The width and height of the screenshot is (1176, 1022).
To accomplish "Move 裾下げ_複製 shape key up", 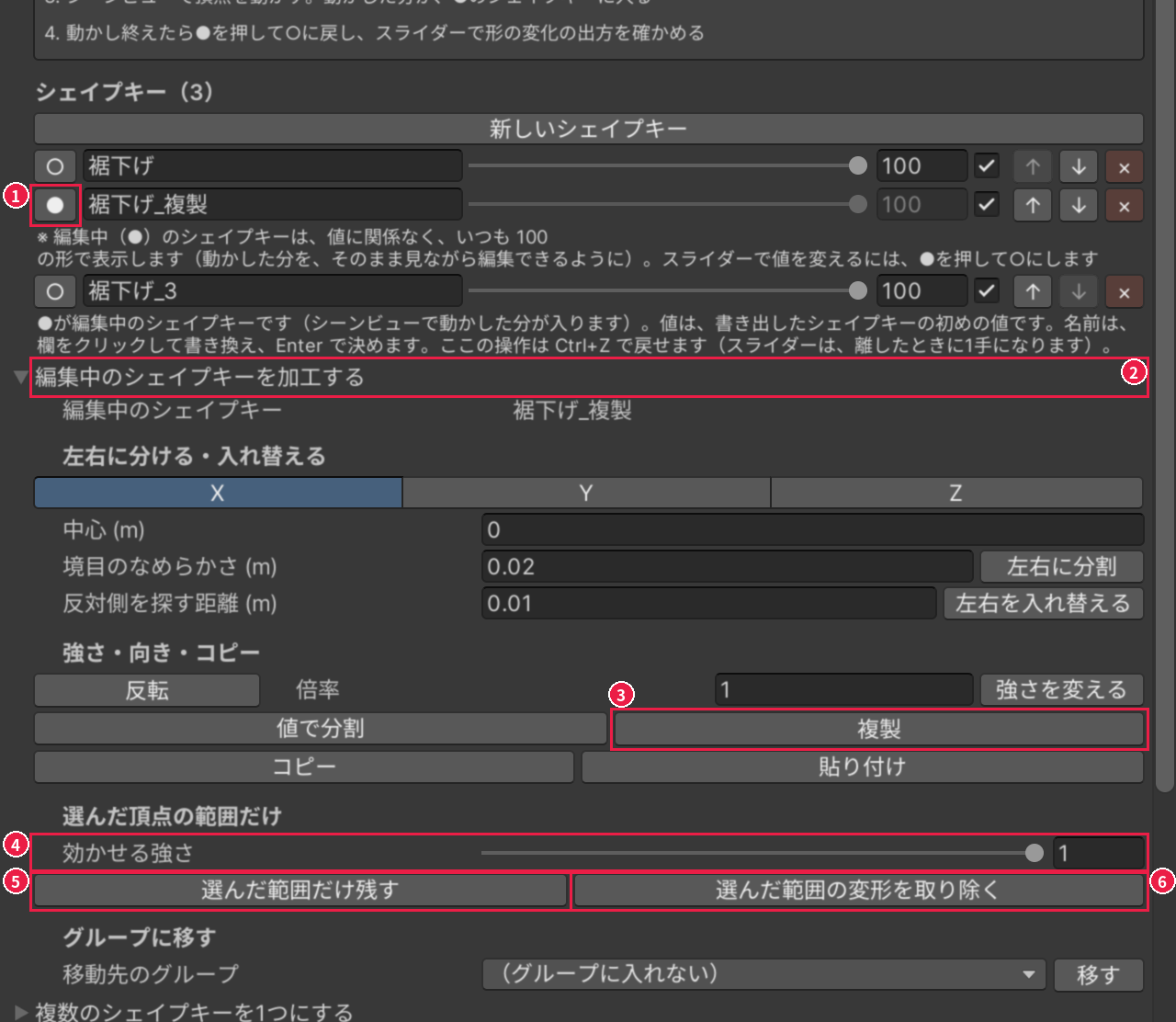I will 1033,205.
